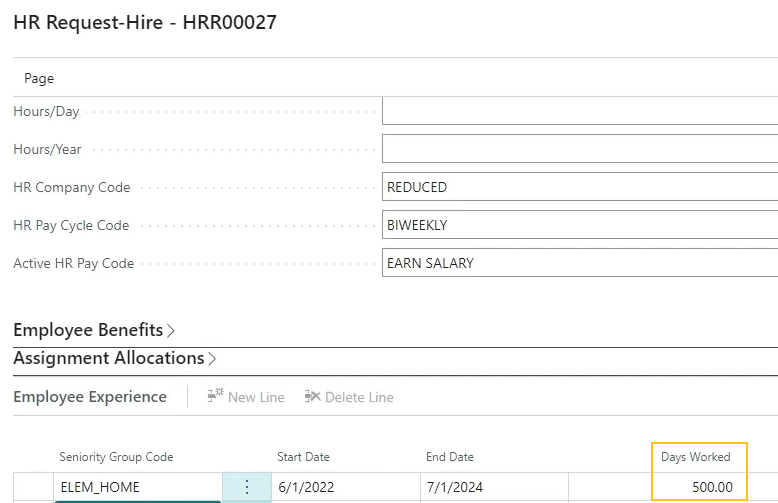Click the Hours/Year input field
Image resolution: width=778 pixels, height=503 pixels.
tap(580, 149)
